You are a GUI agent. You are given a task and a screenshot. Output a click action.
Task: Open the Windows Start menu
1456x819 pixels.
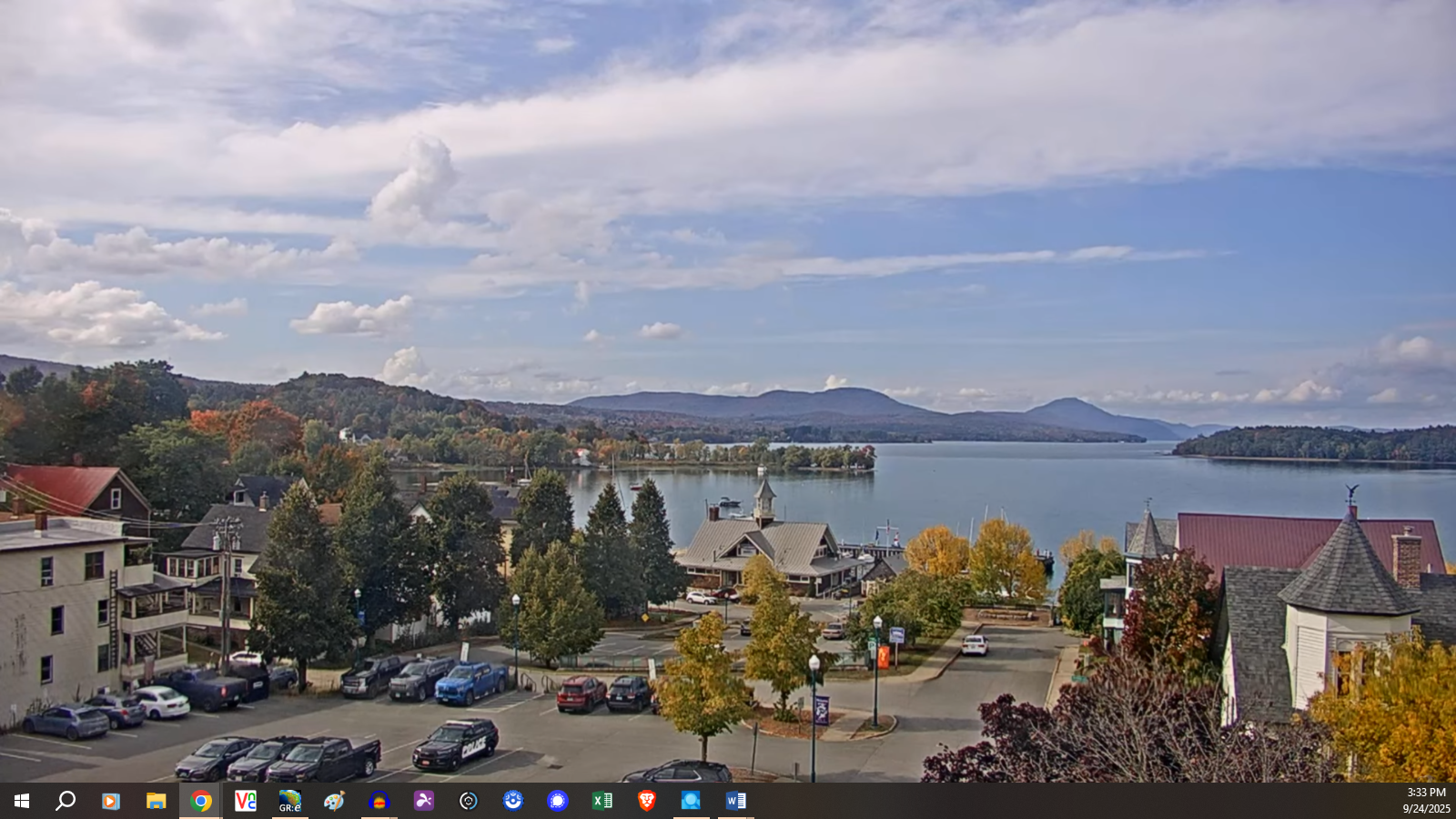(x=22, y=801)
